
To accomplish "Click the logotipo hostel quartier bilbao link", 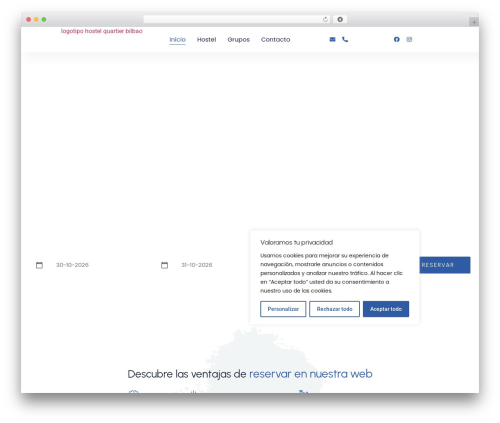I will [102, 31].
